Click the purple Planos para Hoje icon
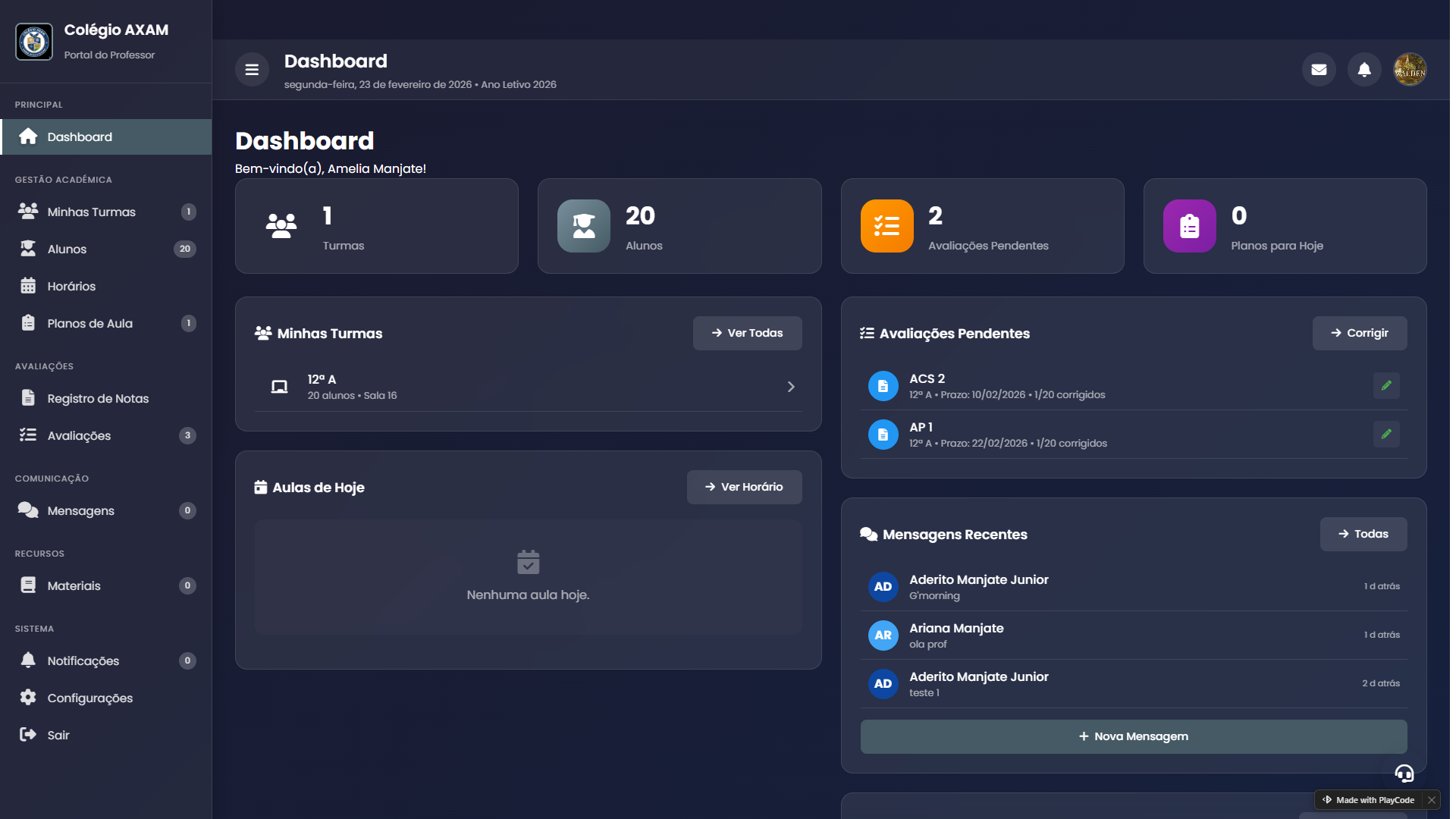The height and width of the screenshot is (819, 1456). tap(1189, 226)
